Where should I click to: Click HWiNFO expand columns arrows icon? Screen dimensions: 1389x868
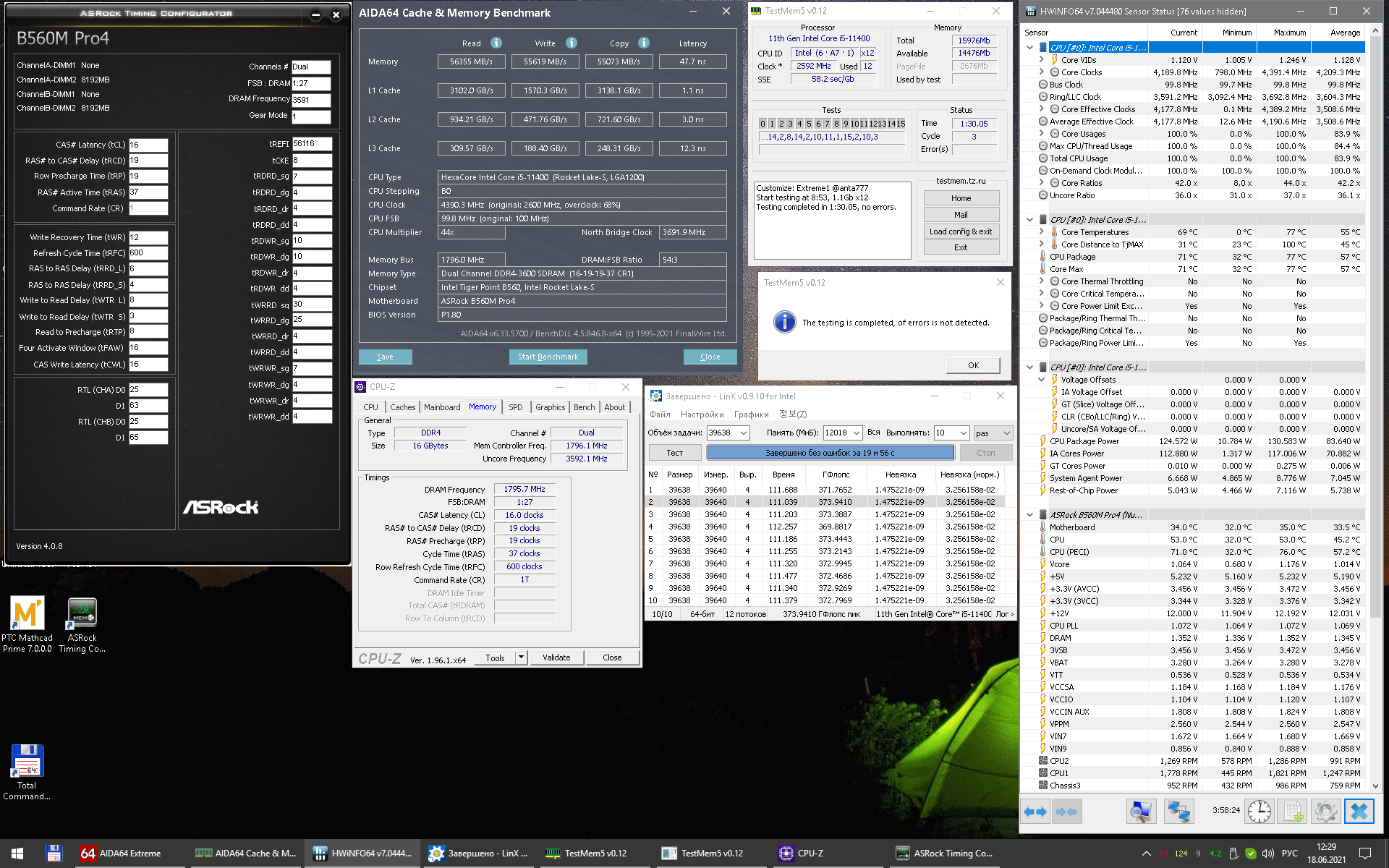[1035, 812]
